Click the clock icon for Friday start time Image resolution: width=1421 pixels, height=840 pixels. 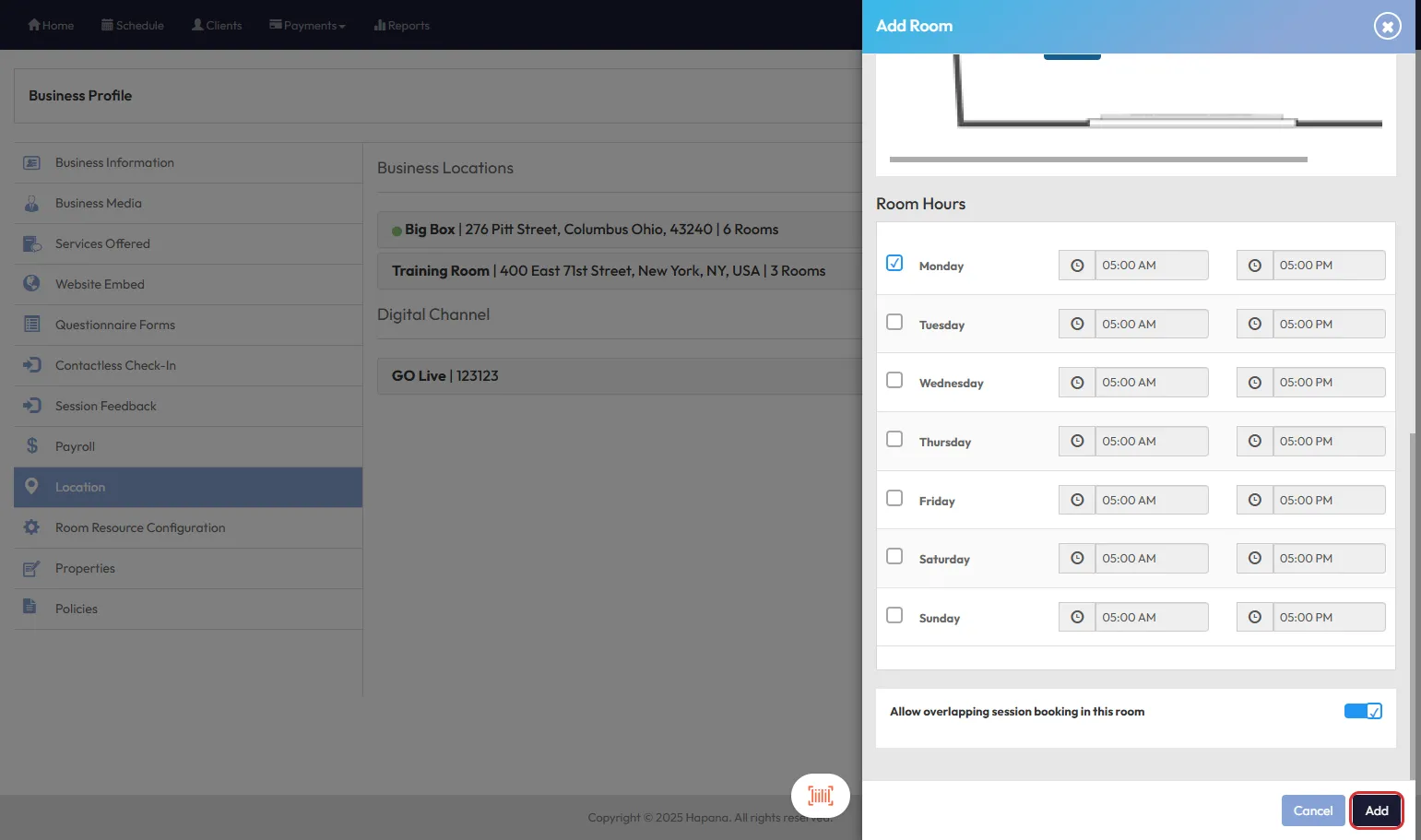(x=1077, y=501)
